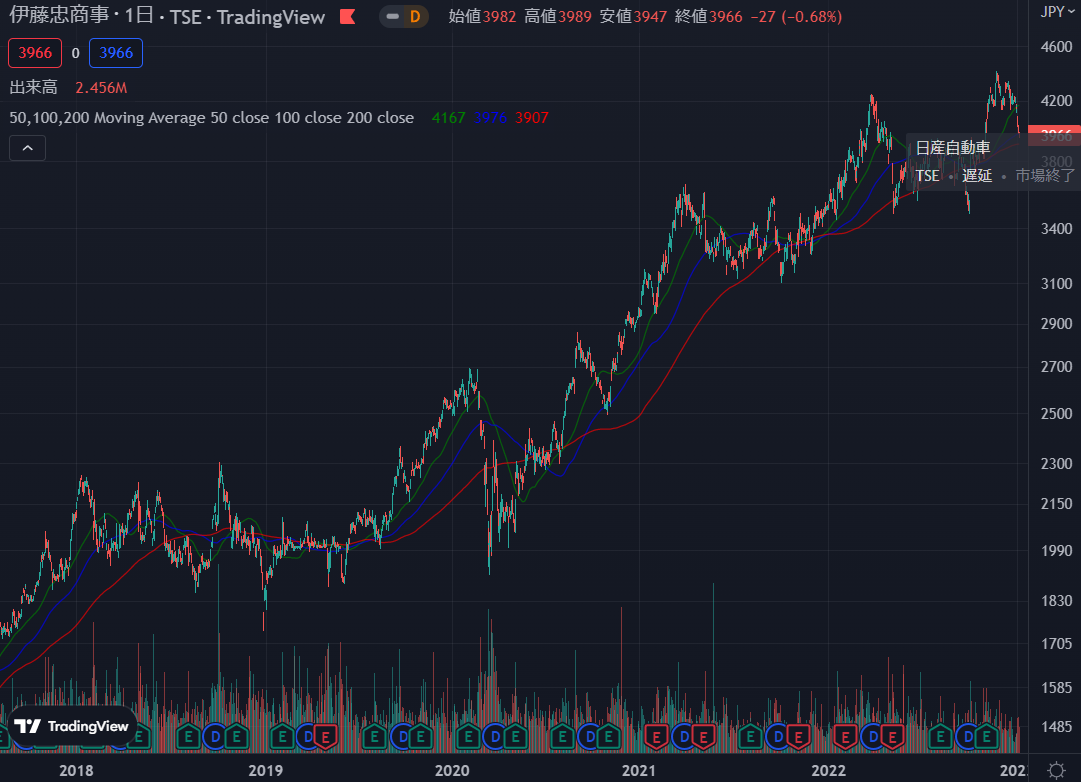Click the 2020 label on the time axis

[x=452, y=770]
